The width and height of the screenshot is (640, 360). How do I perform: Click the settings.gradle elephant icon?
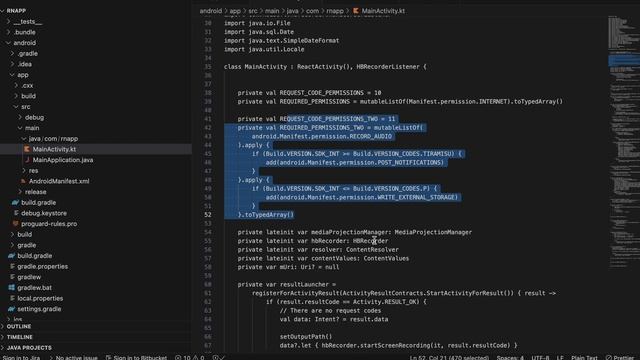11,309
